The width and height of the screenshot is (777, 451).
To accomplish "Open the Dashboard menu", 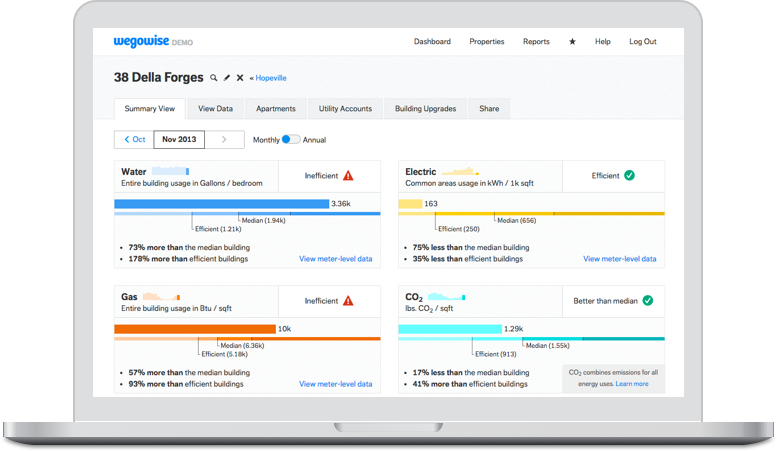I will [432, 42].
